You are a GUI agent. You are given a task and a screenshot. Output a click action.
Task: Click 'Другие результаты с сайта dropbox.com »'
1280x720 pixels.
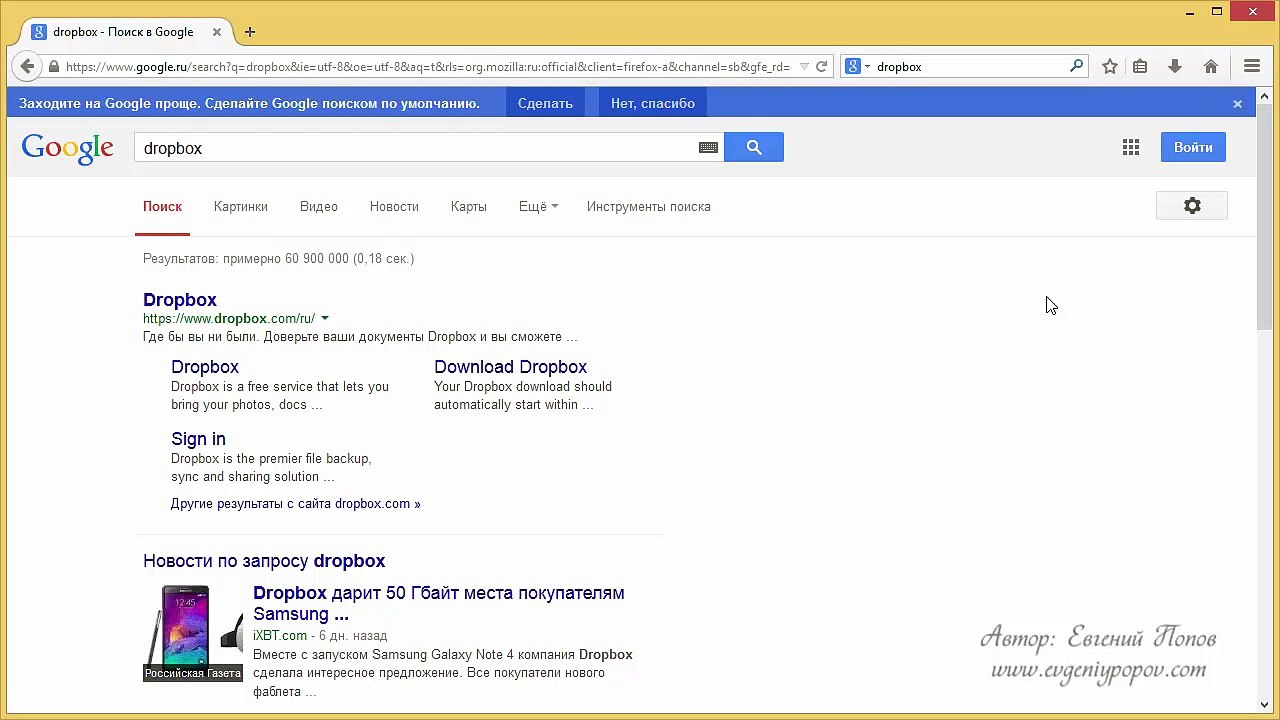point(295,504)
